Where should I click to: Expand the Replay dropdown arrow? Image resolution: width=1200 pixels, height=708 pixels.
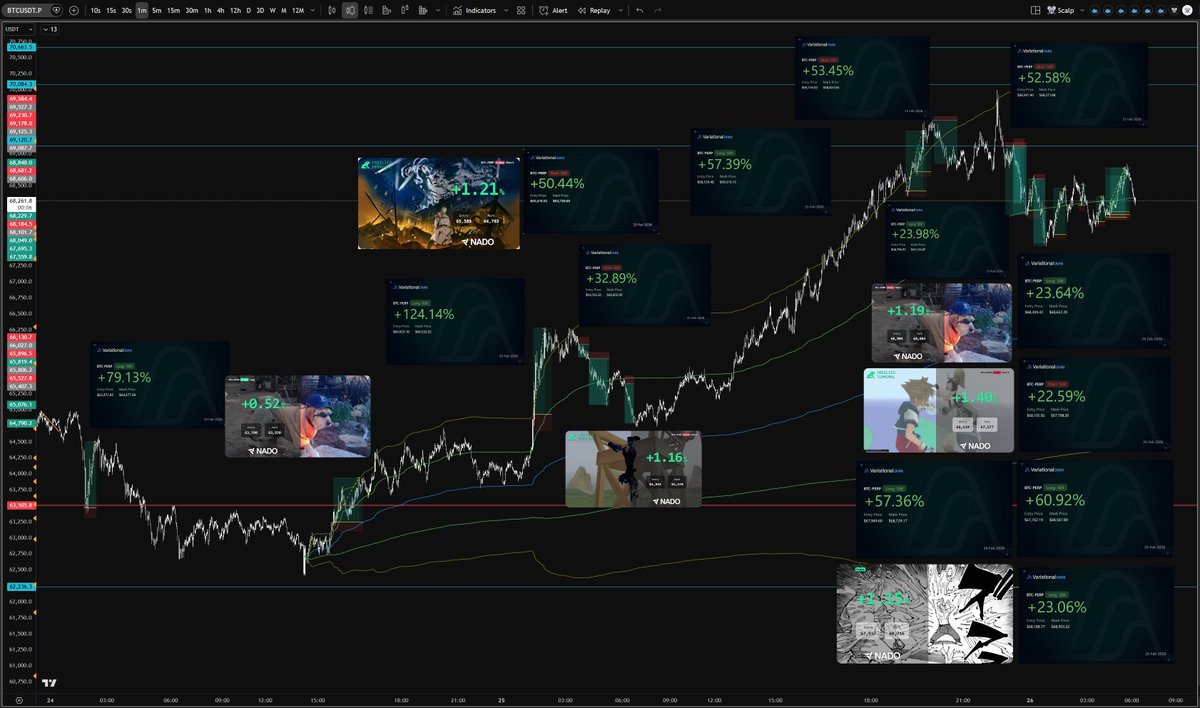pos(620,10)
